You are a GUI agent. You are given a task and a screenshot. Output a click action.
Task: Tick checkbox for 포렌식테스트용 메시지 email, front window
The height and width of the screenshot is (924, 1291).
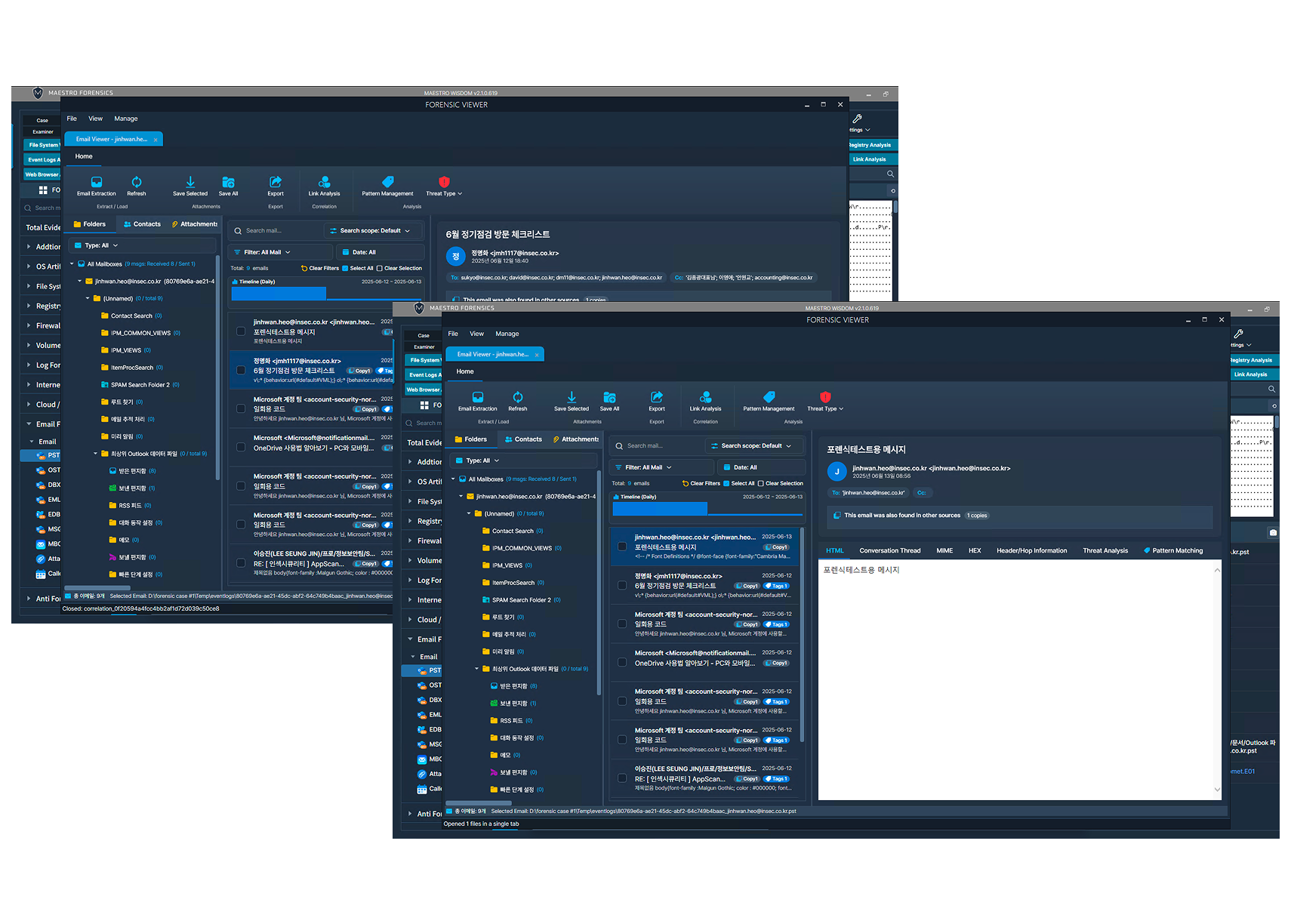[622, 547]
